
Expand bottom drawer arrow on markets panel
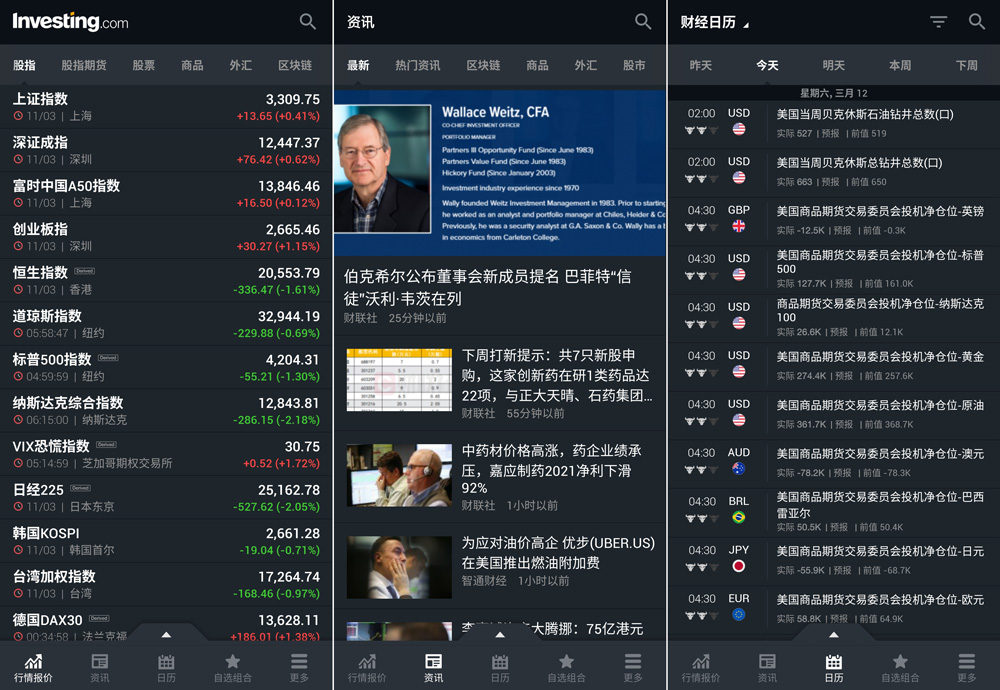166,635
